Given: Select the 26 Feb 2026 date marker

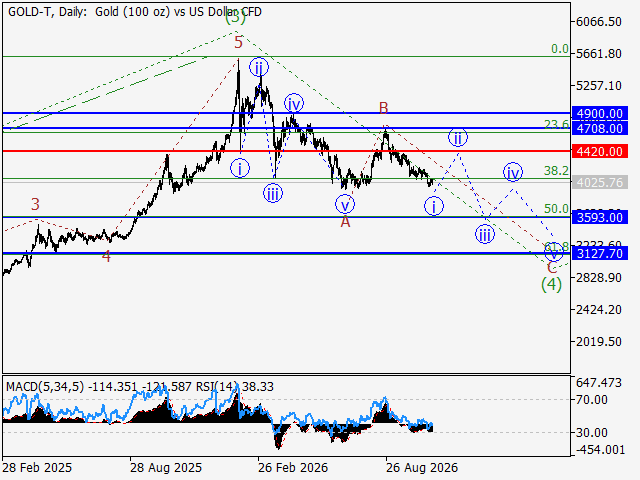Looking at the screenshot, I should [293, 467].
